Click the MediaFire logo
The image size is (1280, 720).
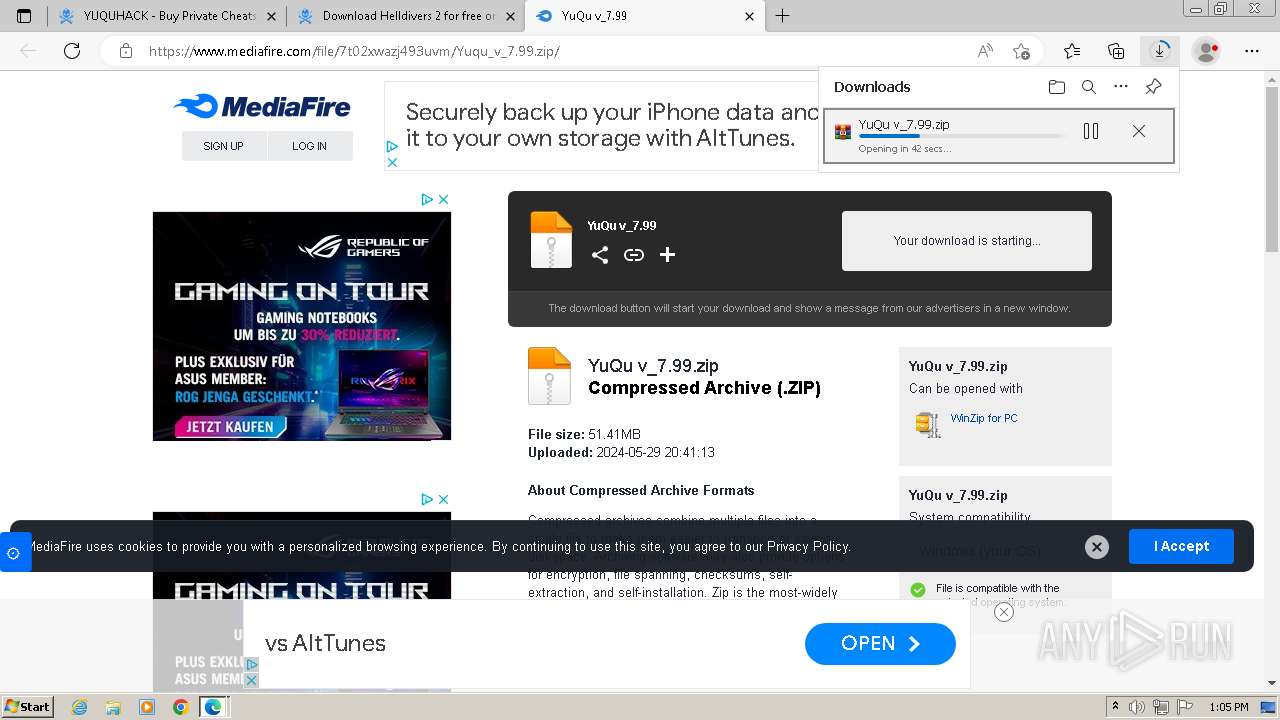pos(262,106)
